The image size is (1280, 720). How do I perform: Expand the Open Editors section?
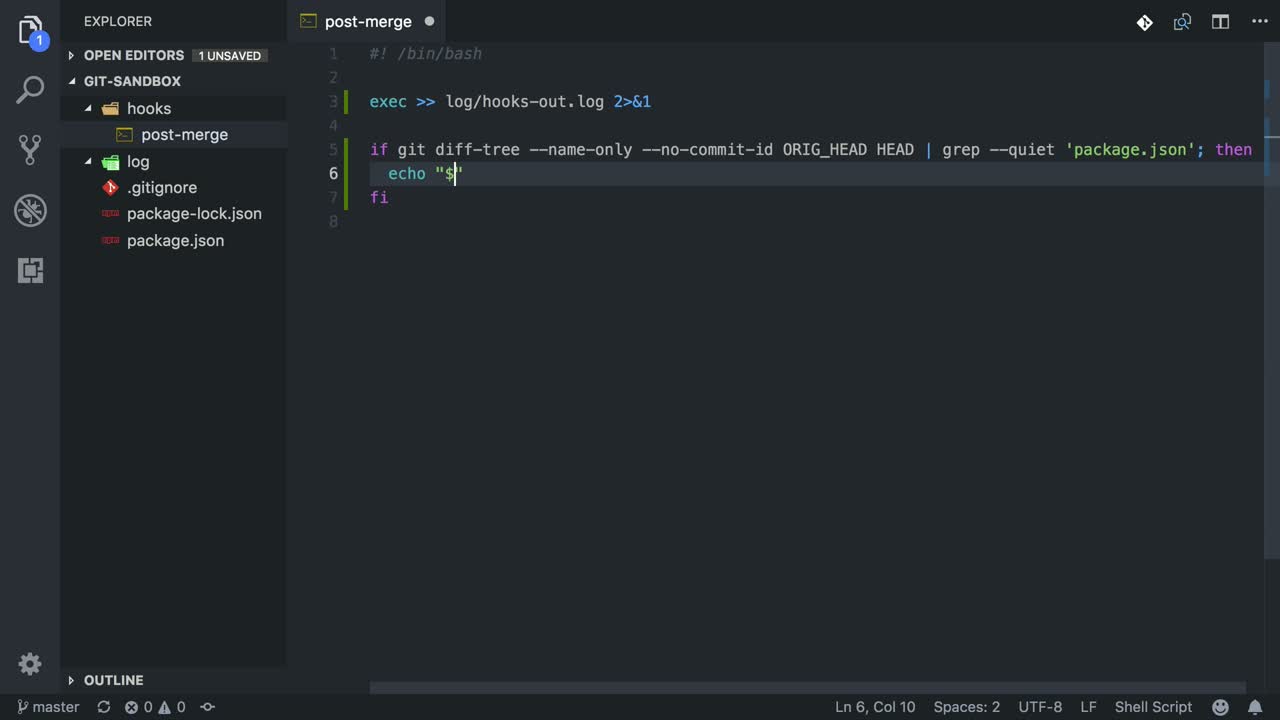(x=71, y=55)
